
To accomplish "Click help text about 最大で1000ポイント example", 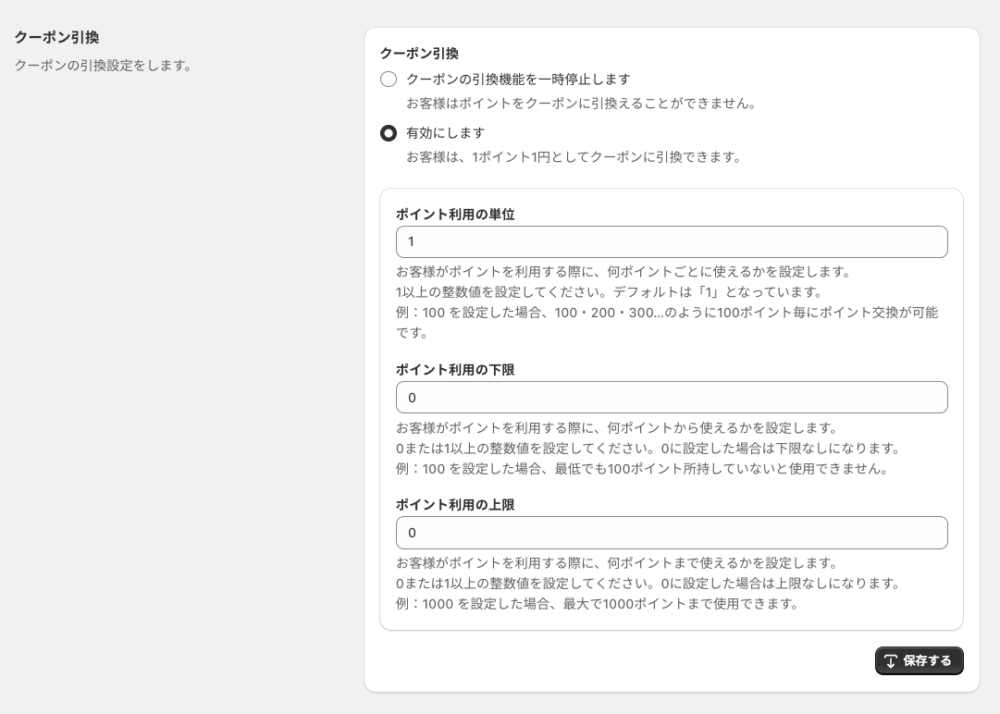I will click(x=596, y=604).
